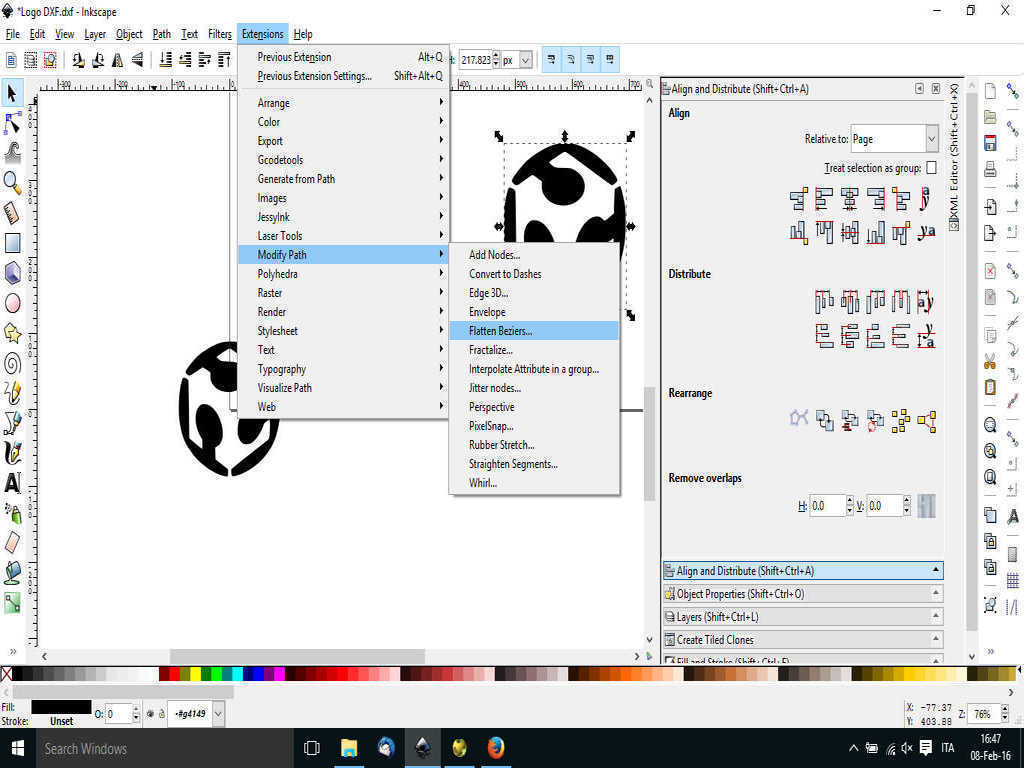Collapse Align and Distribute panel bar
This screenshot has height=768, width=1024.
pyautogui.click(x=803, y=571)
